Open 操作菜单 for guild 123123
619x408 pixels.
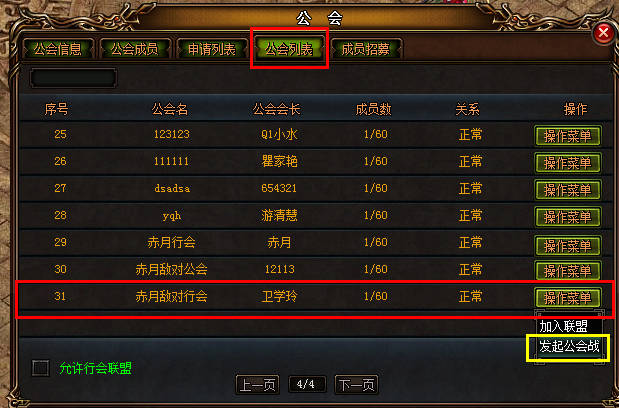click(568, 136)
